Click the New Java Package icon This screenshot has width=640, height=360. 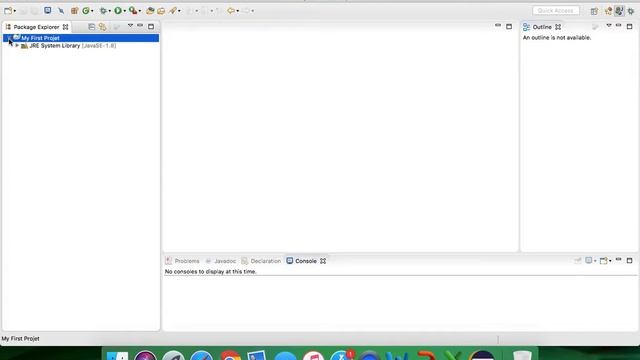(74, 11)
